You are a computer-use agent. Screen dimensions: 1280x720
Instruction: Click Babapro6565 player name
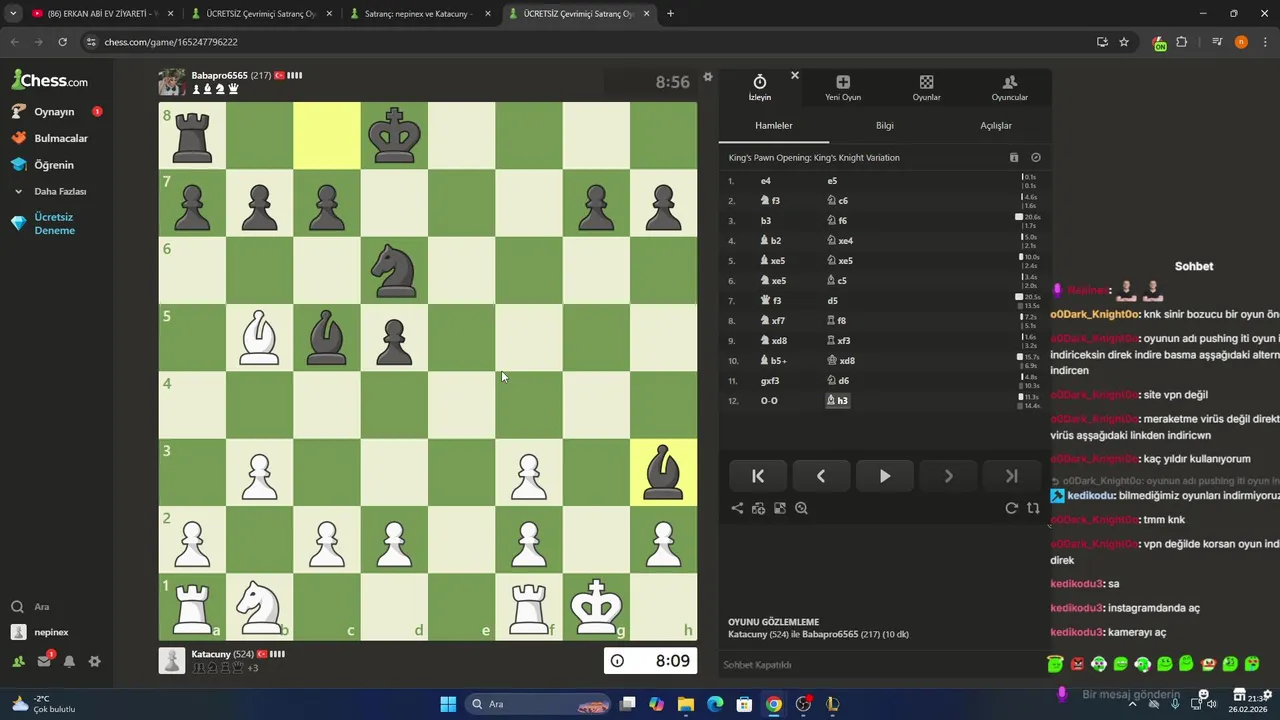tap(219, 76)
